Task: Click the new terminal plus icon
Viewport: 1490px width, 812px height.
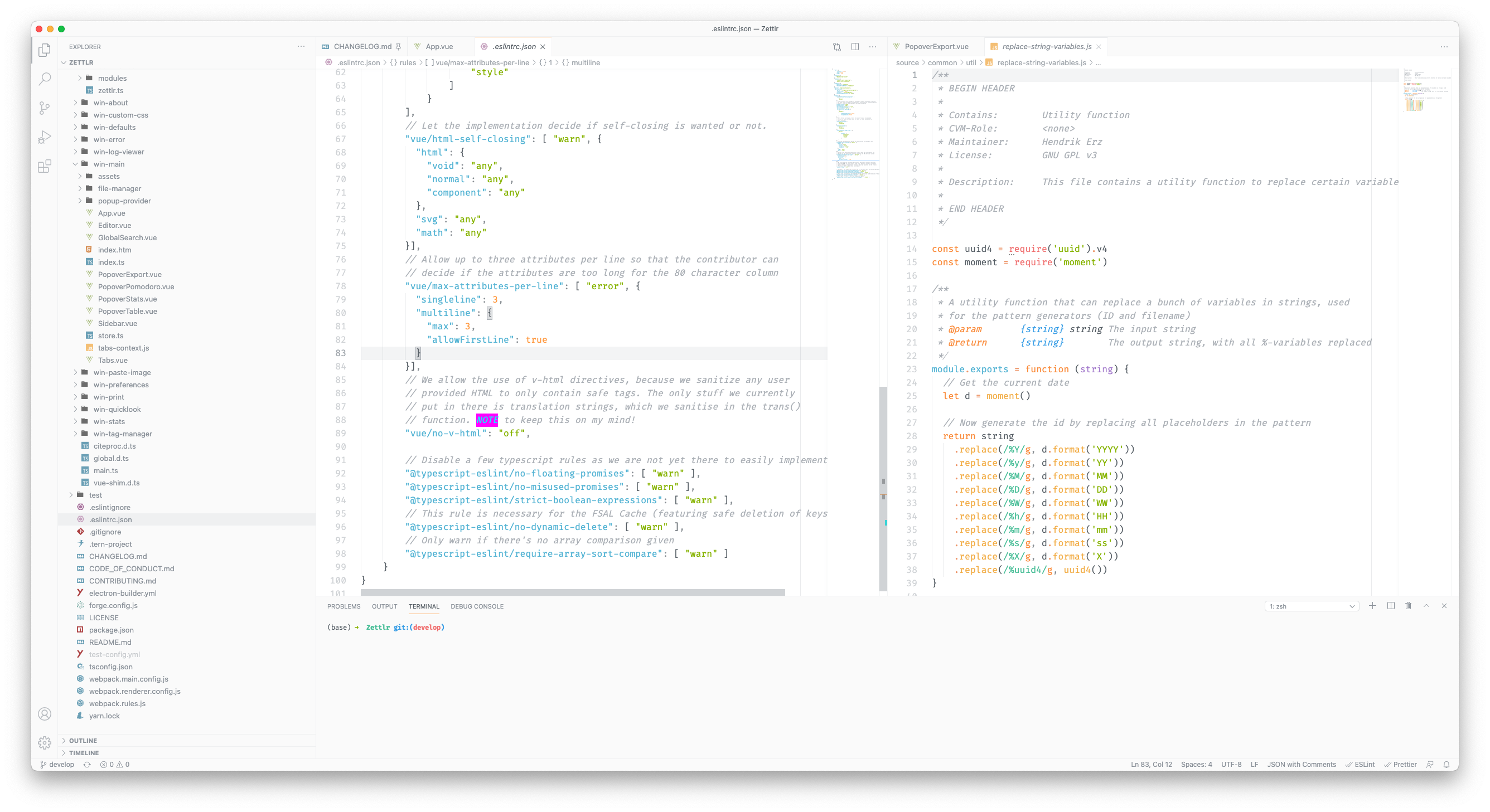Action: click(x=1372, y=606)
